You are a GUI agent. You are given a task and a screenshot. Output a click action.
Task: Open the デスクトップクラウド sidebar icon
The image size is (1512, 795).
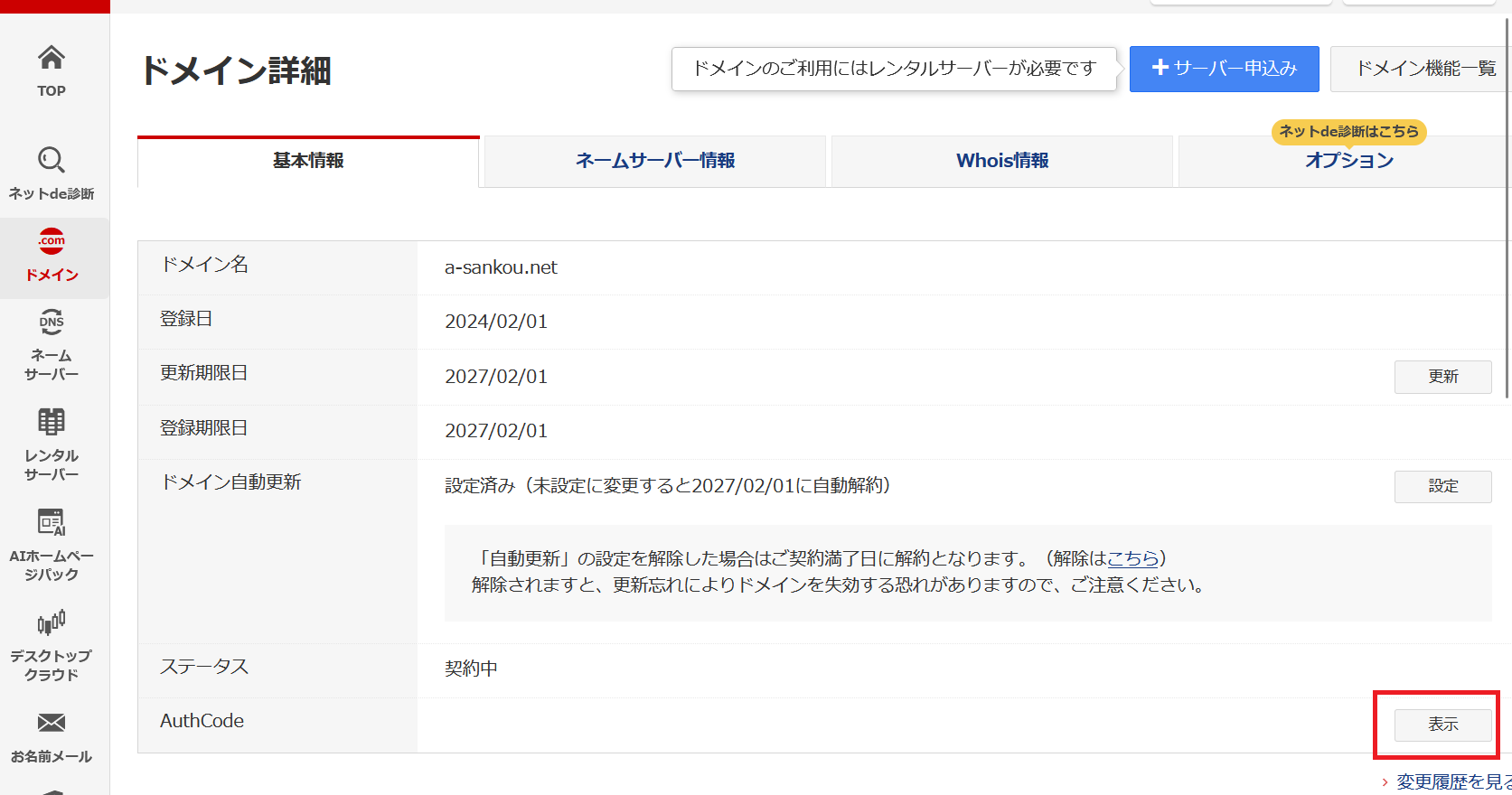point(52,623)
